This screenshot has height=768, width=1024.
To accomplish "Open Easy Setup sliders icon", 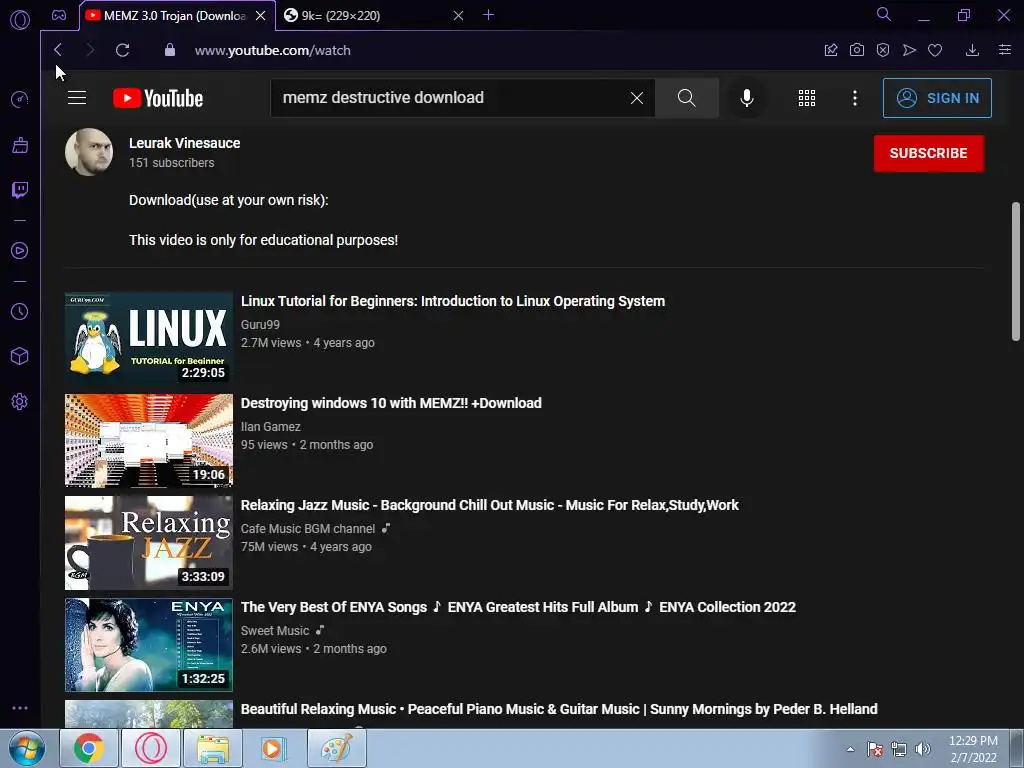I will pyautogui.click(x=1005, y=50).
